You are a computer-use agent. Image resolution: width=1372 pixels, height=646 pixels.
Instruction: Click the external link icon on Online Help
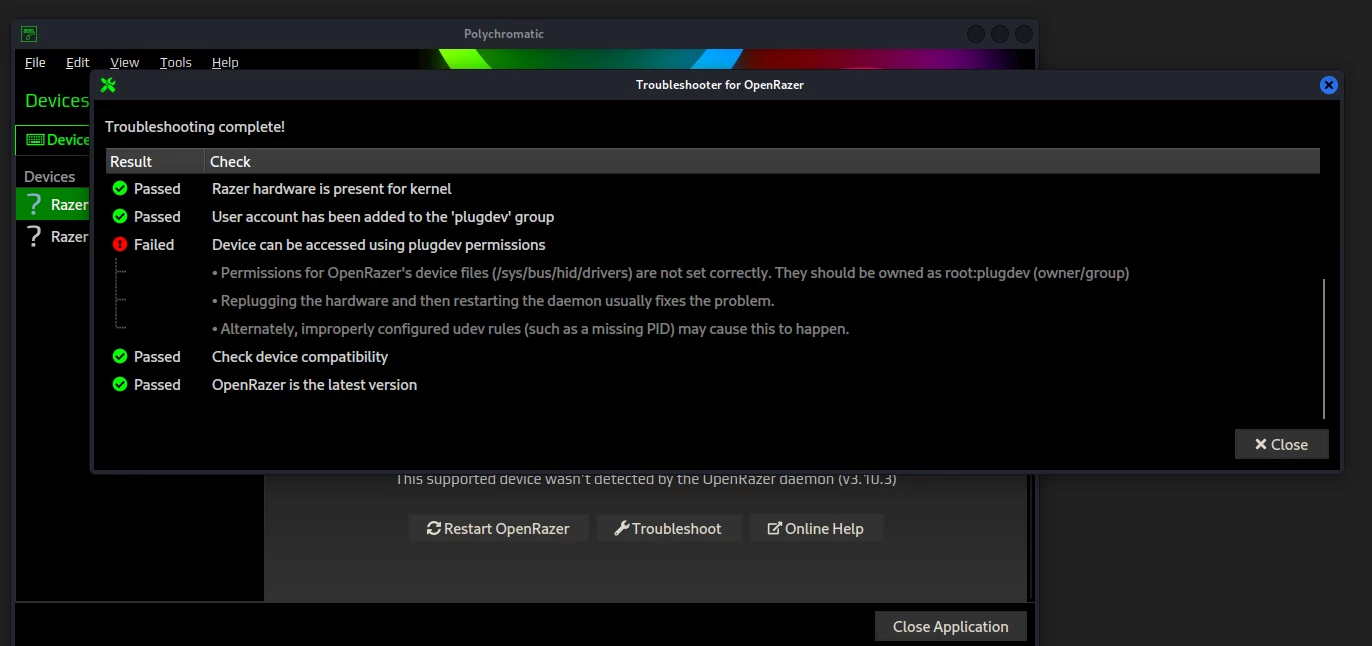coord(774,528)
